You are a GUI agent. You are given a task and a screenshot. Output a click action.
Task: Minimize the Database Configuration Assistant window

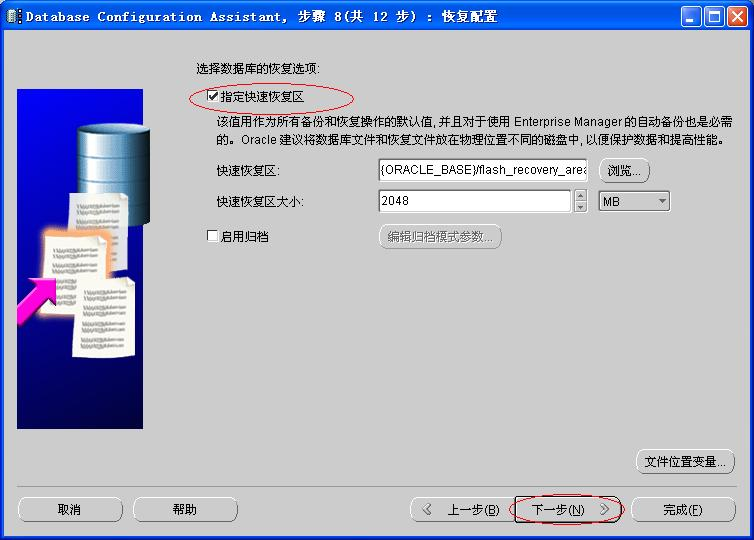pyautogui.click(x=691, y=17)
